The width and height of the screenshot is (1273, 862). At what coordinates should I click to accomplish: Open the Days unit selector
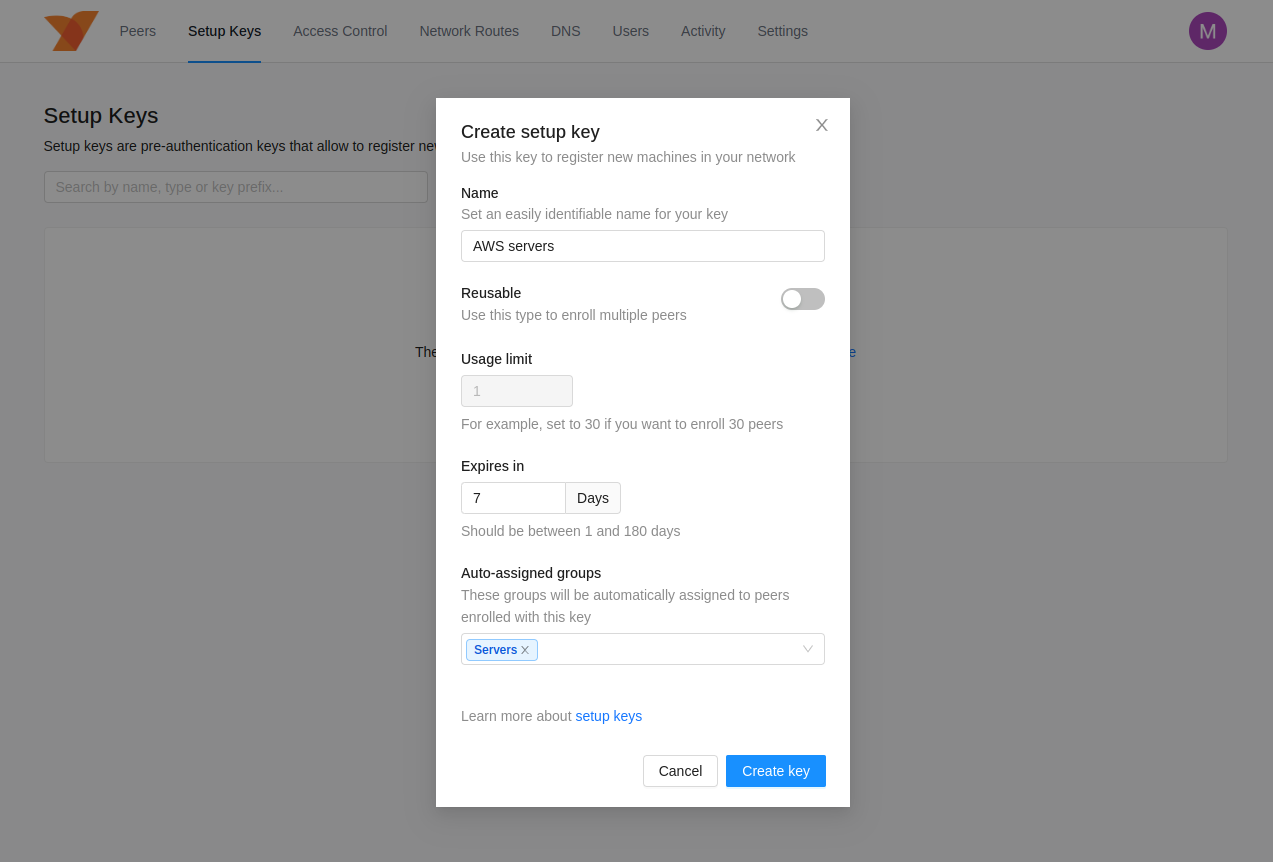coord(592,498)
